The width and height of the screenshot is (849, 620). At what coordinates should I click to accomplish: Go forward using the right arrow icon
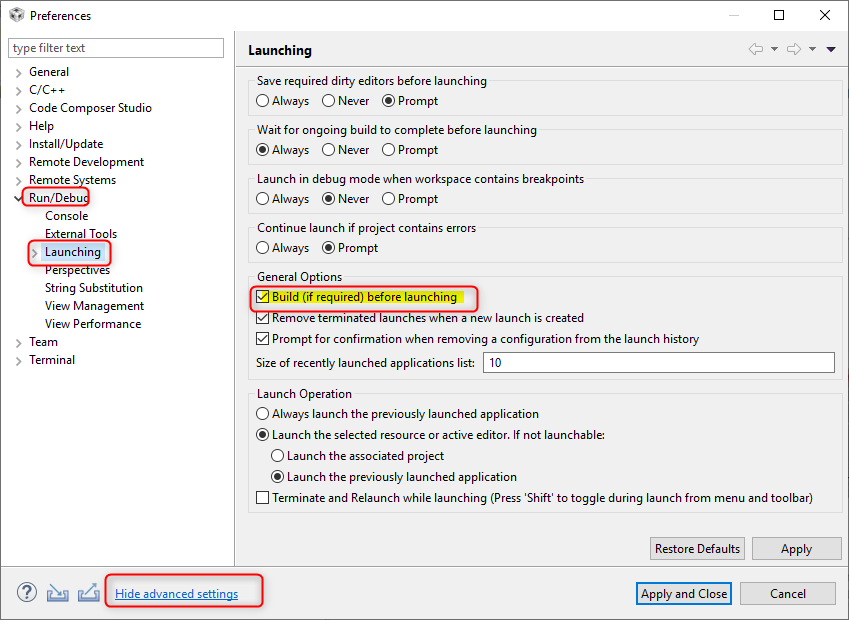click(794, 49)
